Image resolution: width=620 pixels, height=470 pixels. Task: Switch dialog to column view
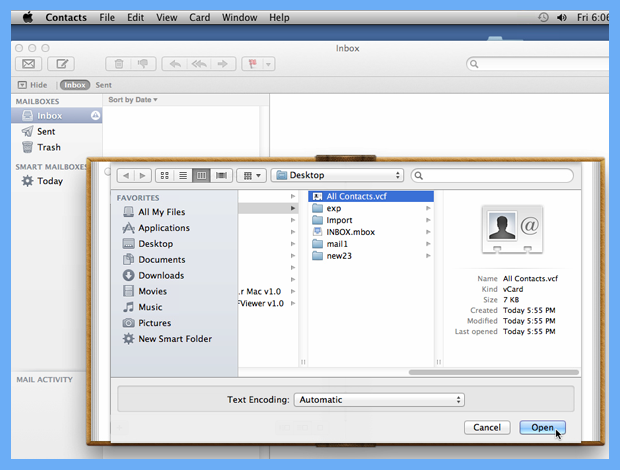point(202,175)
